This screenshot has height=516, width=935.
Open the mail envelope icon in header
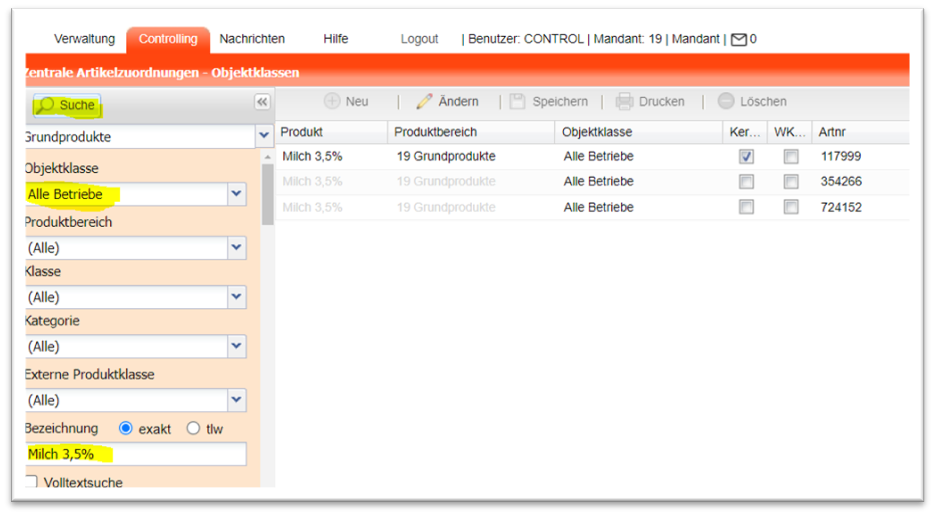pos(739,40)
